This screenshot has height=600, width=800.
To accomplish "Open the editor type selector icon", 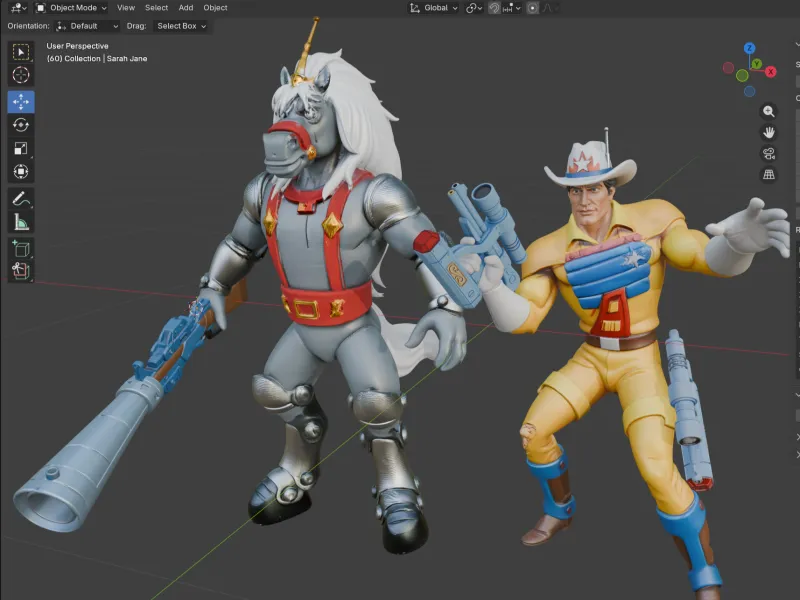I will (19, 8).
